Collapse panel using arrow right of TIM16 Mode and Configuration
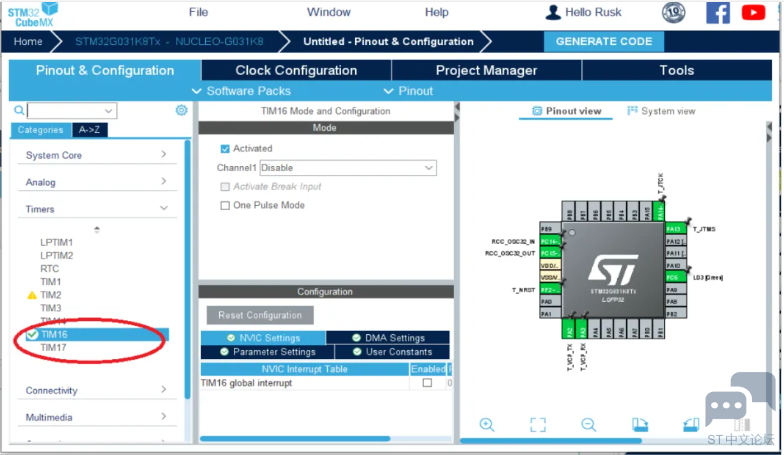 click(457, 107)
